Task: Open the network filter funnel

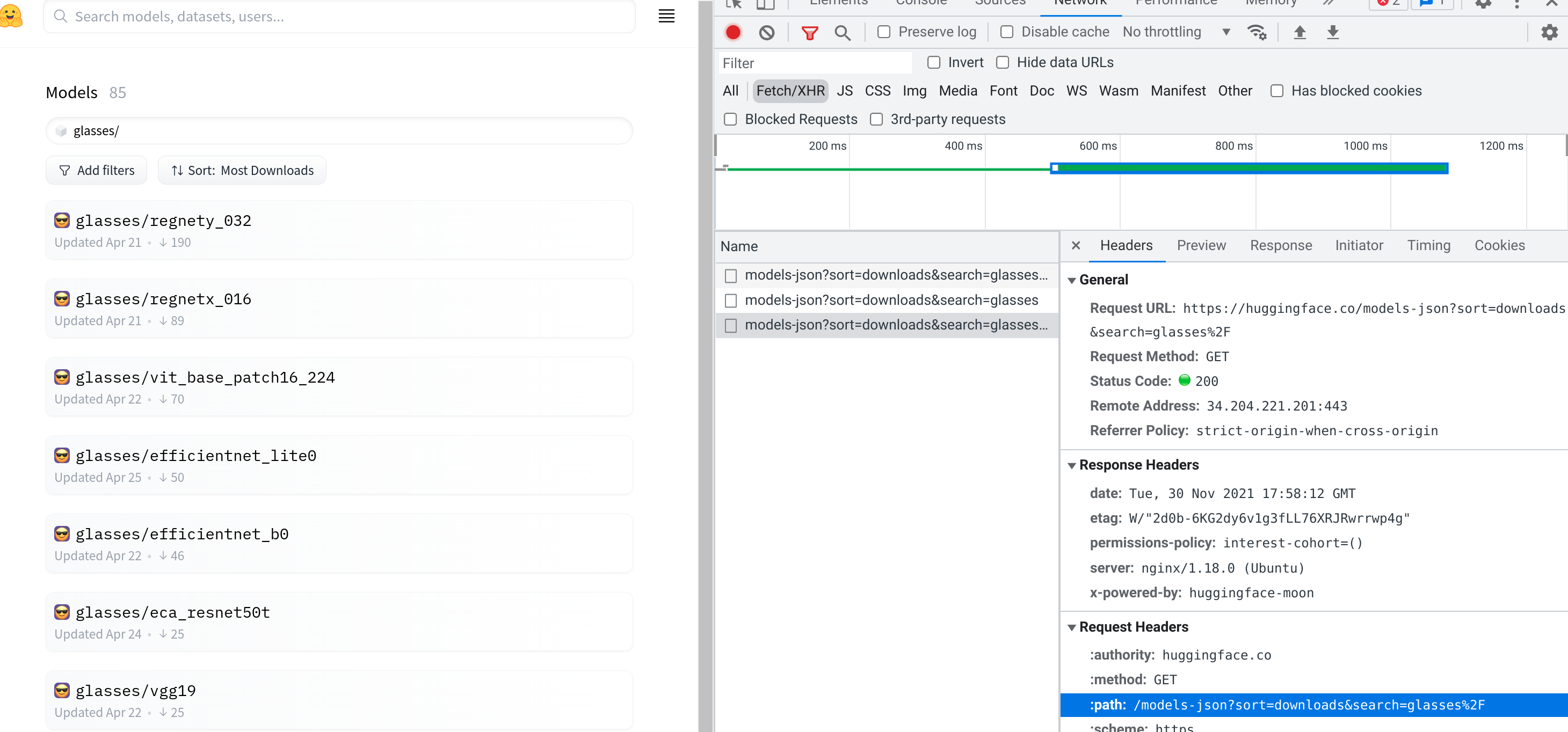Action: [x=810, y=32]
